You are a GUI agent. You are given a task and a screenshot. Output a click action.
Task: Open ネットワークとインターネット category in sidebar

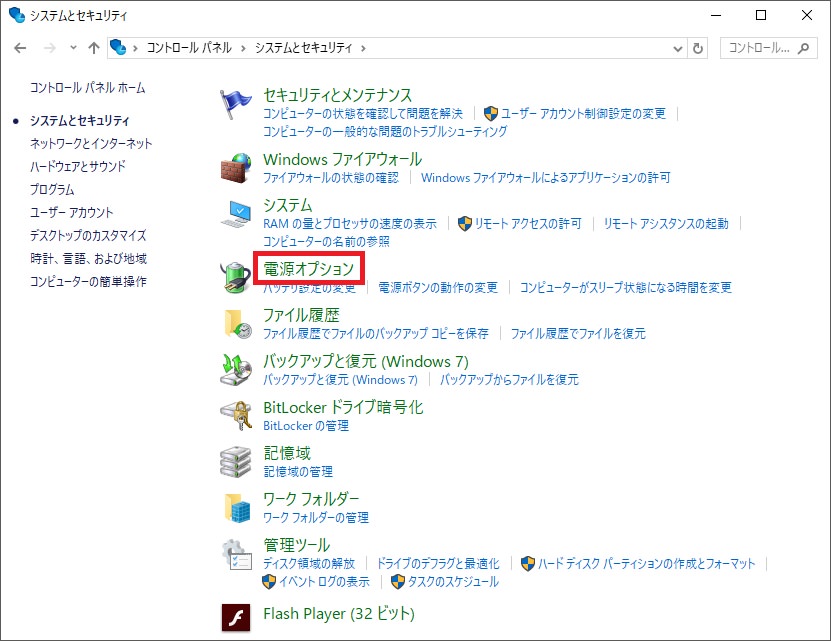(91, 144)
